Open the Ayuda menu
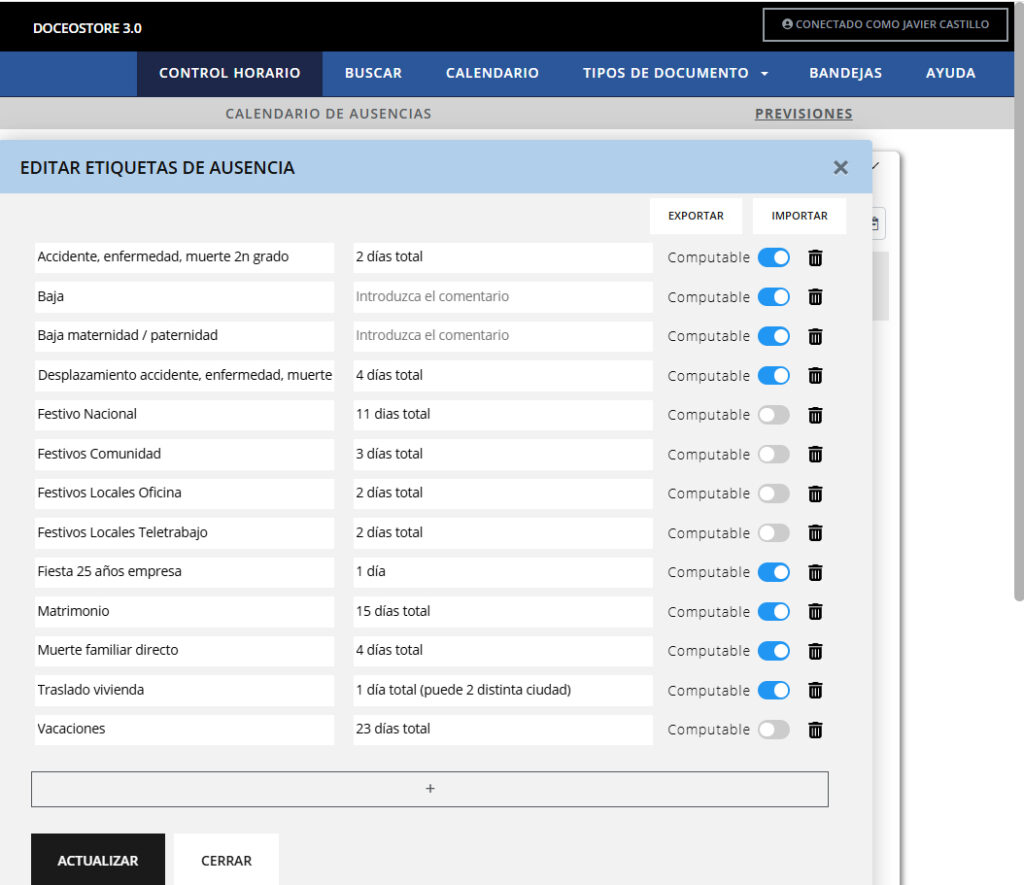Screen dimensions: 1024x885 (x=951, y=73)
